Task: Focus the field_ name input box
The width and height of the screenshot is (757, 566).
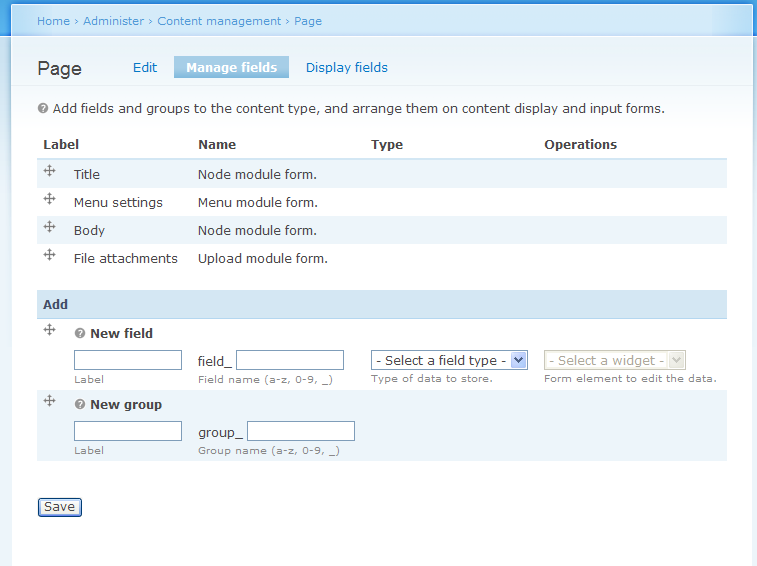Action: pos(290,360)
